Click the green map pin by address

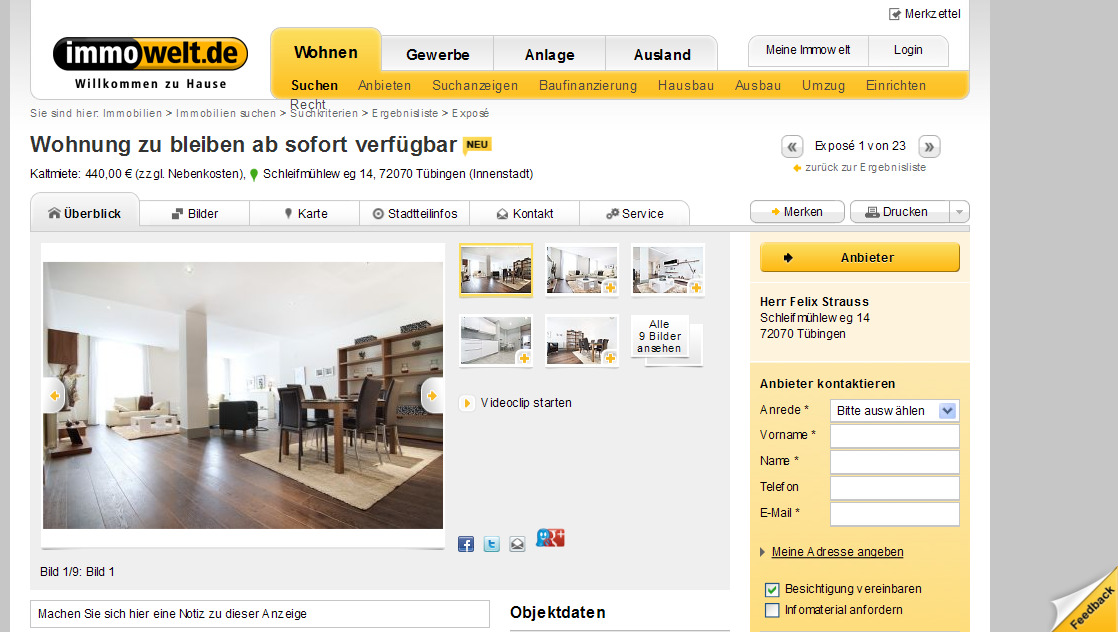(x=254, y=174)
